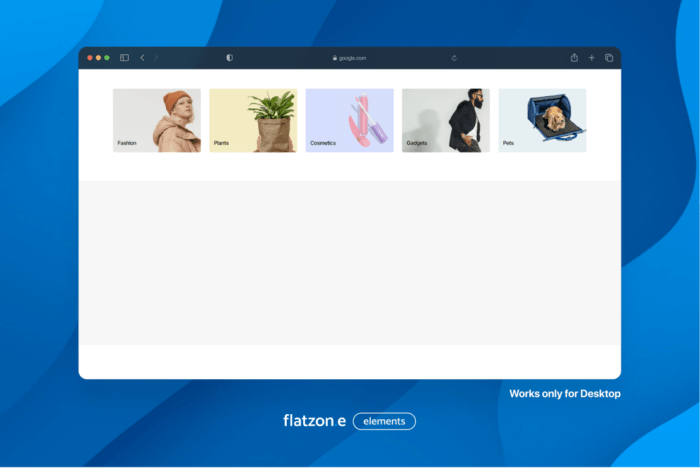Open the Cosmetics category card
Screen dimensions: 700x468
pyautogui.click(x=349, y=120)
